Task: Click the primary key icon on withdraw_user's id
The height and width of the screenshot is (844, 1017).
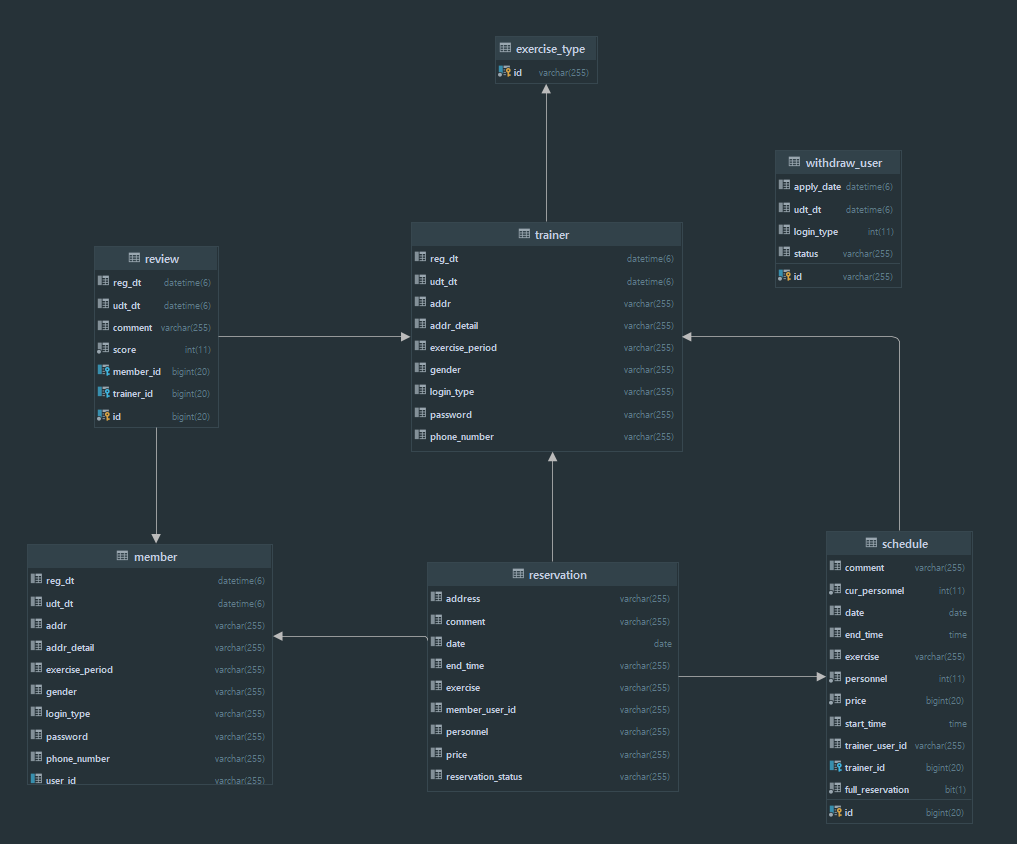Action: (784, 276)
